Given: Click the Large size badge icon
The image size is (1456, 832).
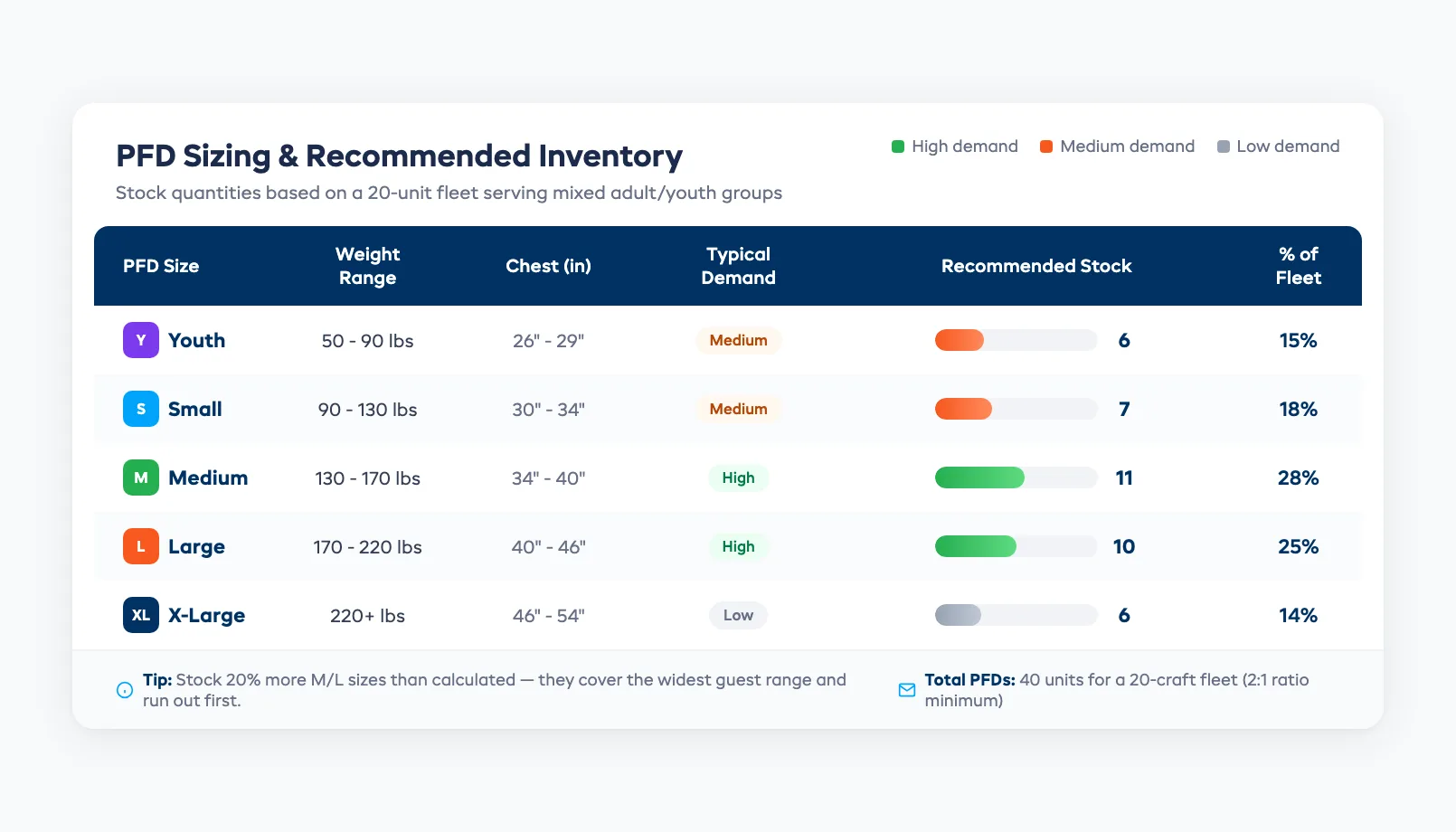Looking at the screenshot, I should click(x=140, y=546).
